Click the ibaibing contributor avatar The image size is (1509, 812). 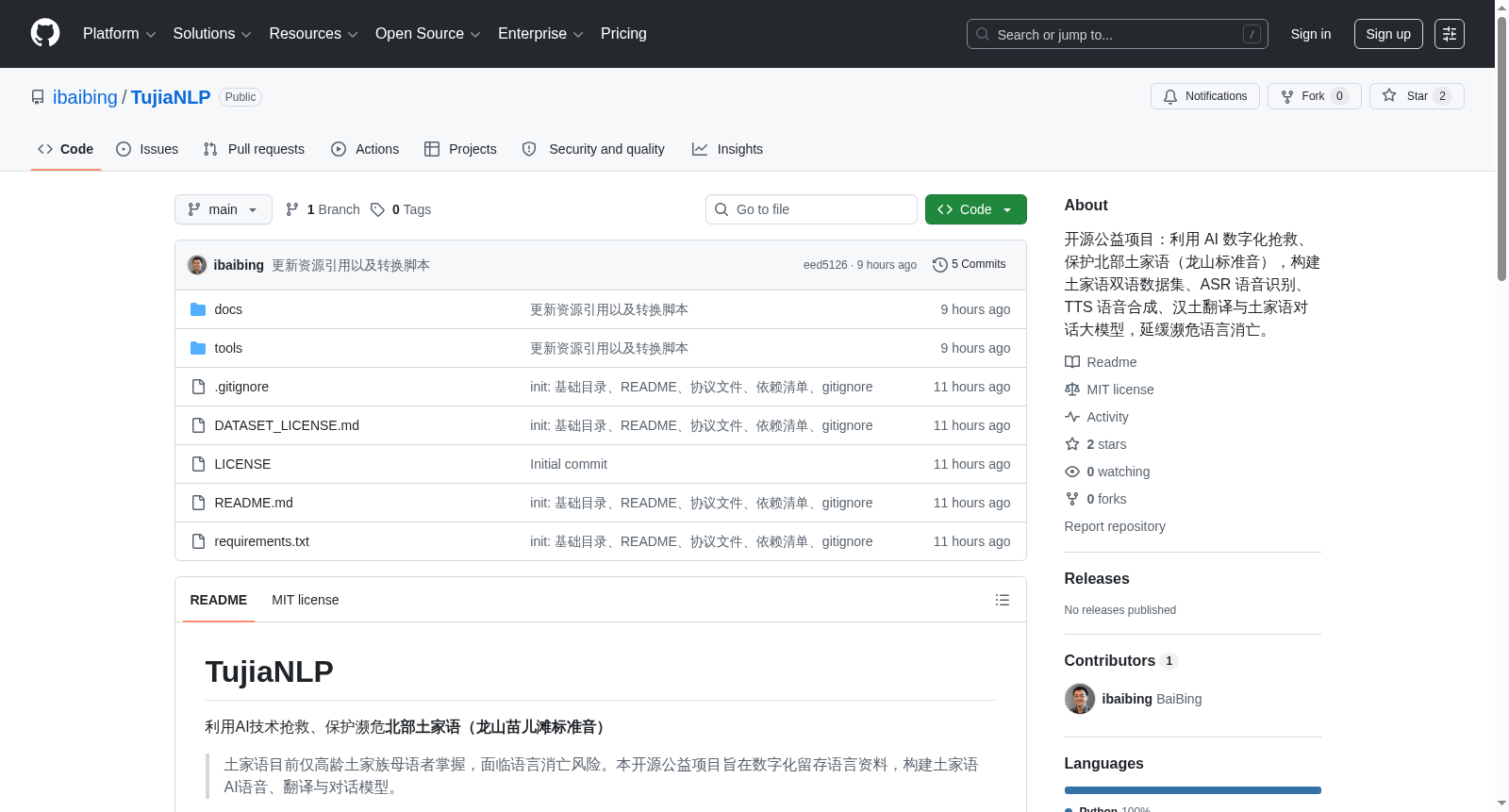coord(1080,699)
